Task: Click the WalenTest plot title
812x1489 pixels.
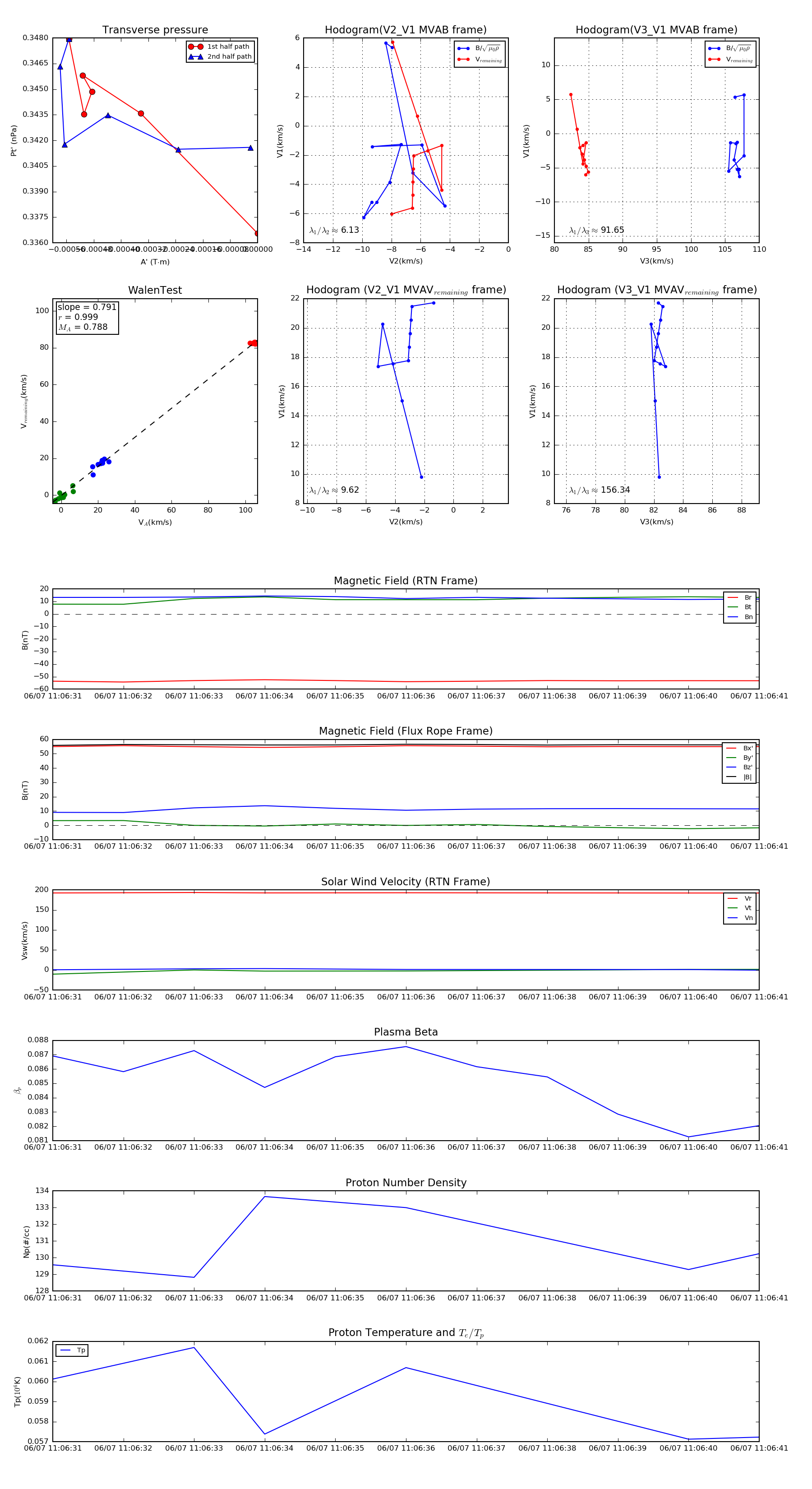Action: point(155,290)
